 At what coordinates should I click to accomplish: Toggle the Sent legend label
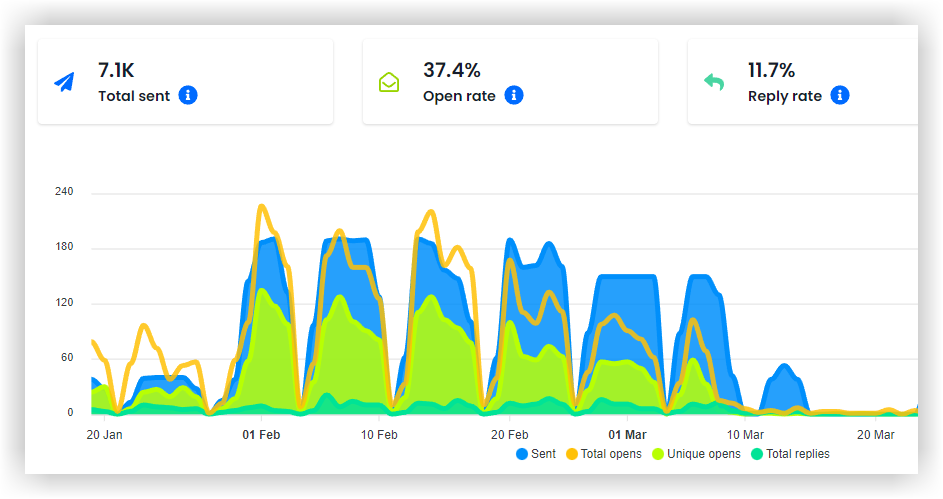pyautogui.click(x=543, y=454)
